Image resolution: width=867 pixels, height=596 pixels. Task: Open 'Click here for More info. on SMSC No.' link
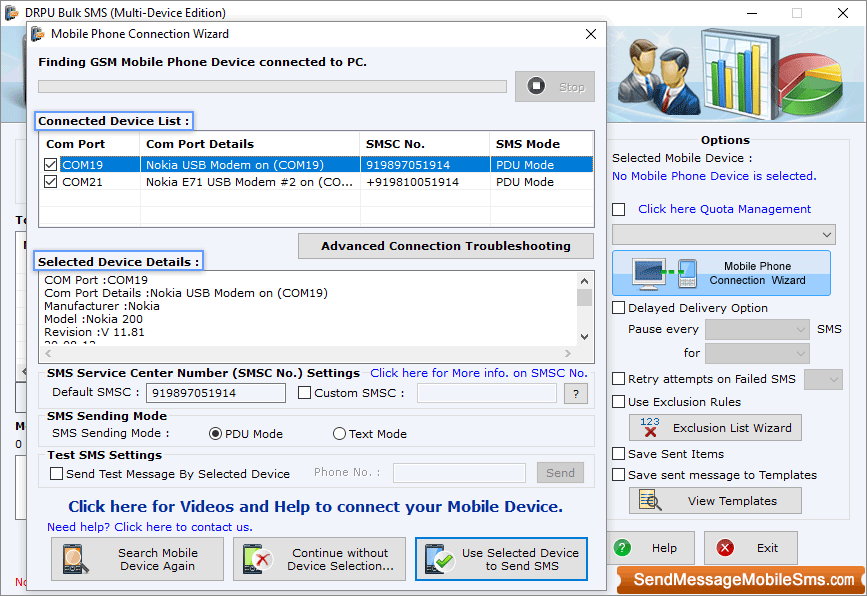(x=478, y=373)
